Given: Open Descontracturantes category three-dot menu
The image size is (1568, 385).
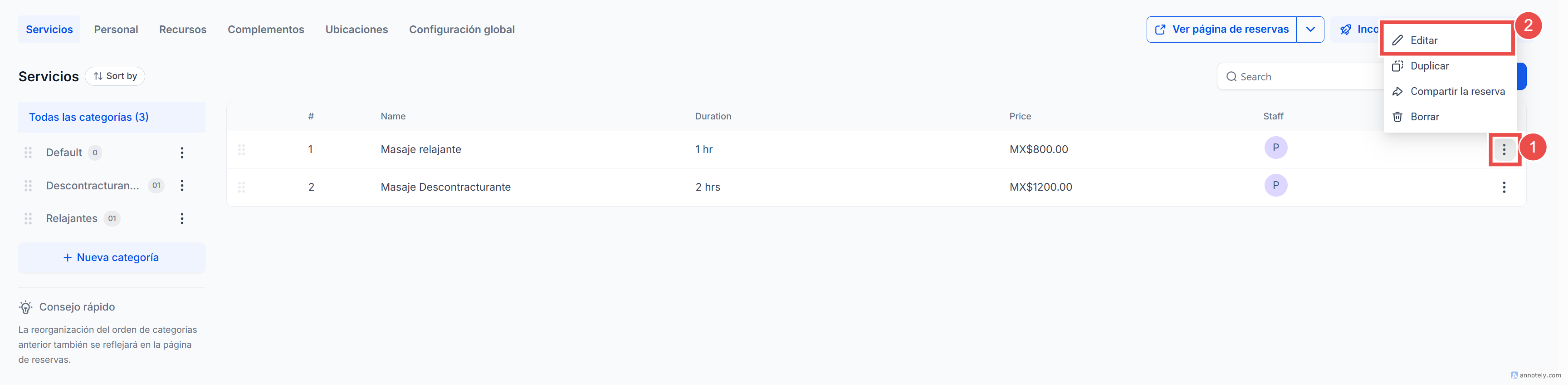Looking at the screenshot, I should [x=181, y=186].
